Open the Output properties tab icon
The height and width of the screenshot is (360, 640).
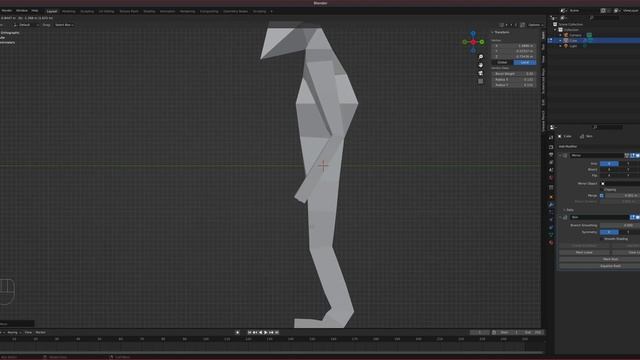(551, 155)
